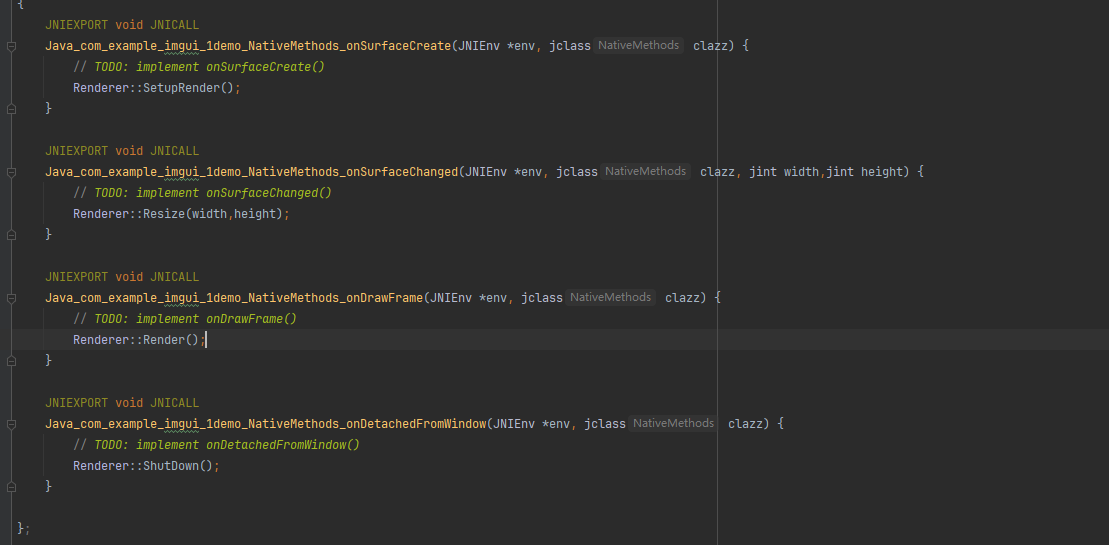Click fold end marker below Renderer::Resize line

12,235
